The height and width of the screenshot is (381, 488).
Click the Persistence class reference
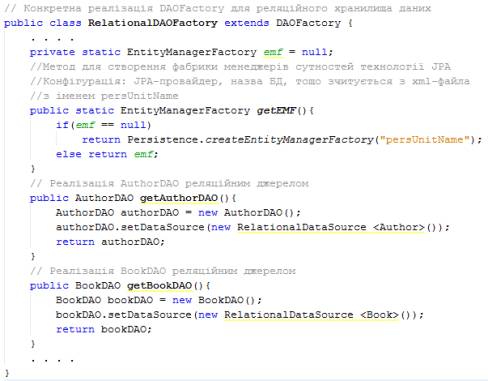pyautogui.click(x=163, y=140)
